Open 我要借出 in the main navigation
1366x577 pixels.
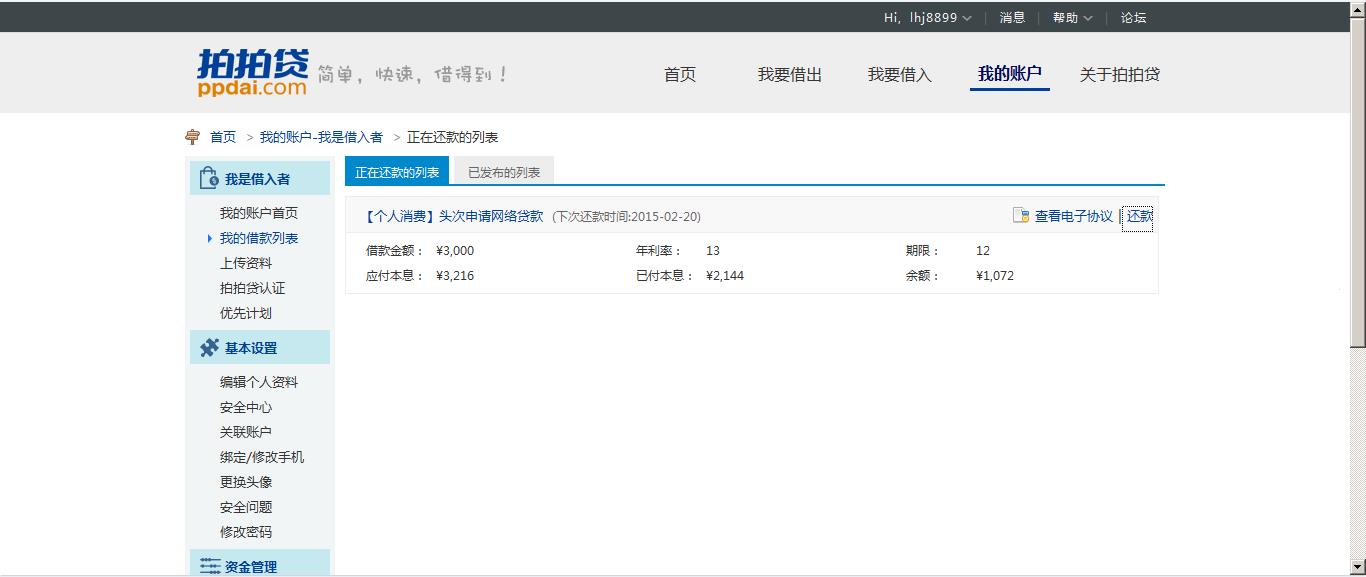pos(789,75)
